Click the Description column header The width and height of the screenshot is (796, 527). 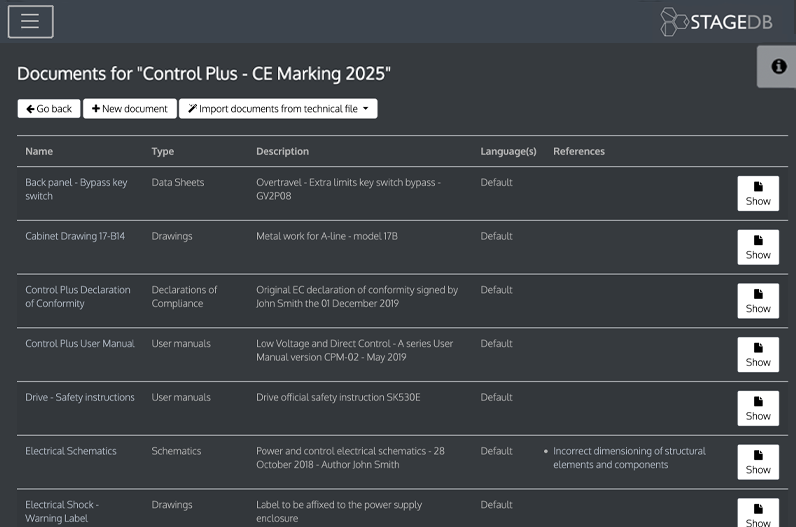click(282, 151)
